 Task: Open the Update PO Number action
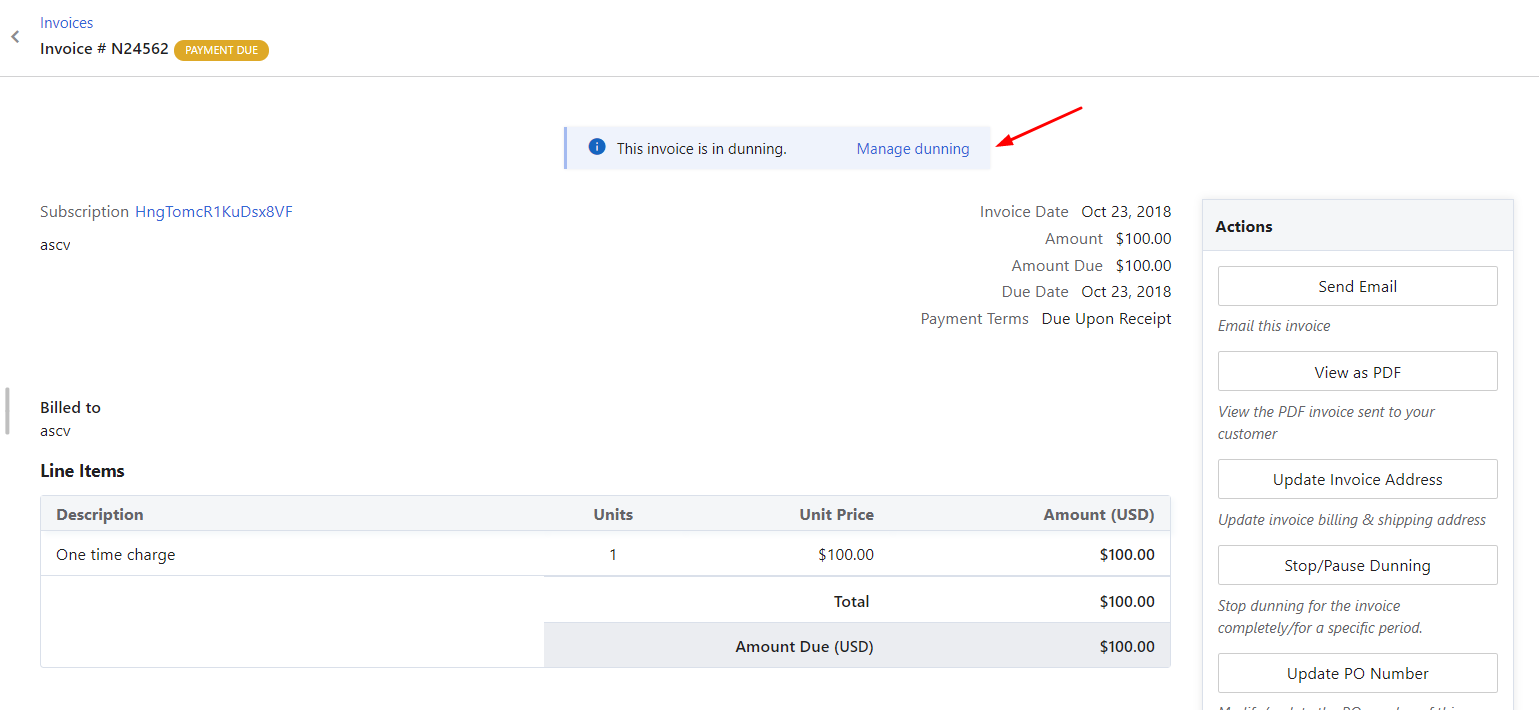coord(1357,674)
